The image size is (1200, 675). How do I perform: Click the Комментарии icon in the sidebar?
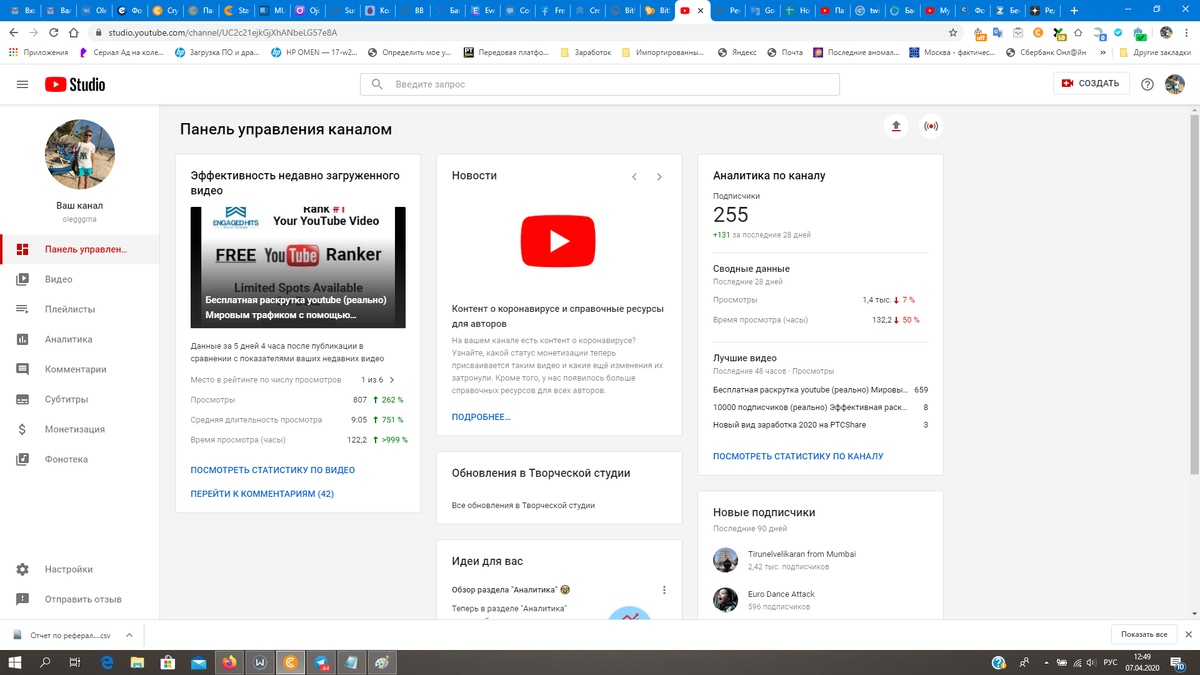click(x=22, y=369)
